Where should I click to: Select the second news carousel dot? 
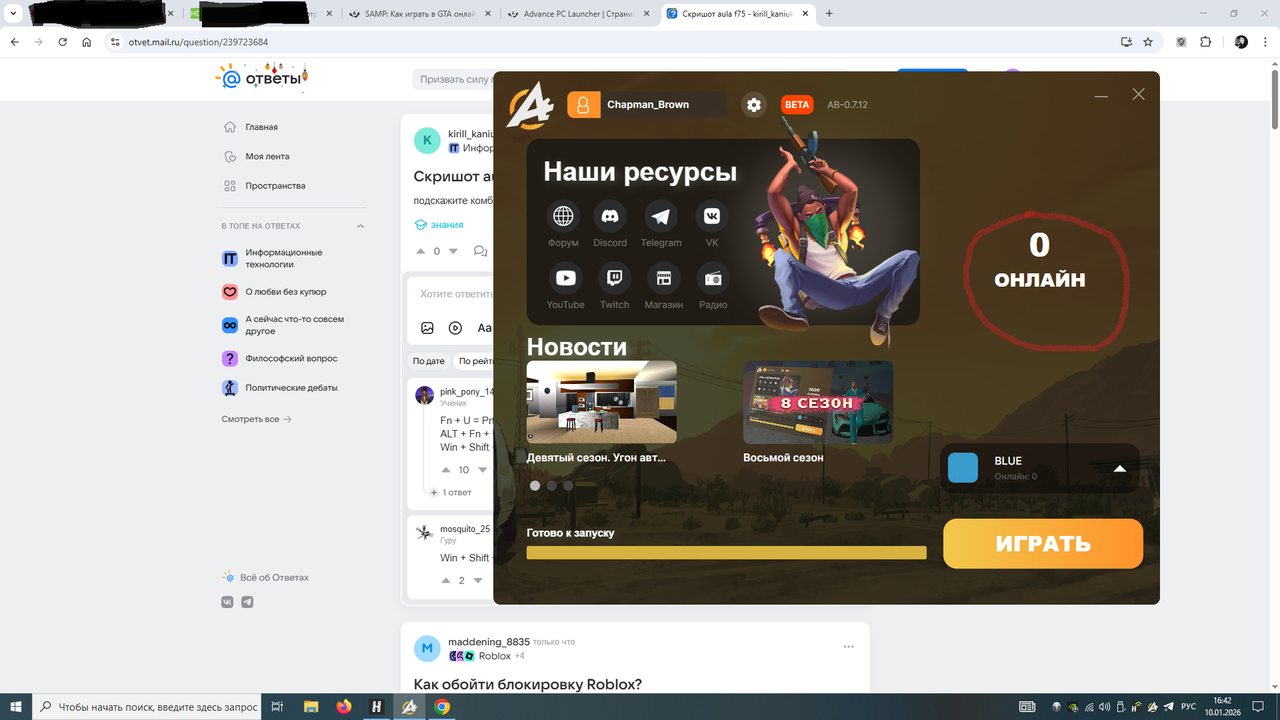coord(551,486)
